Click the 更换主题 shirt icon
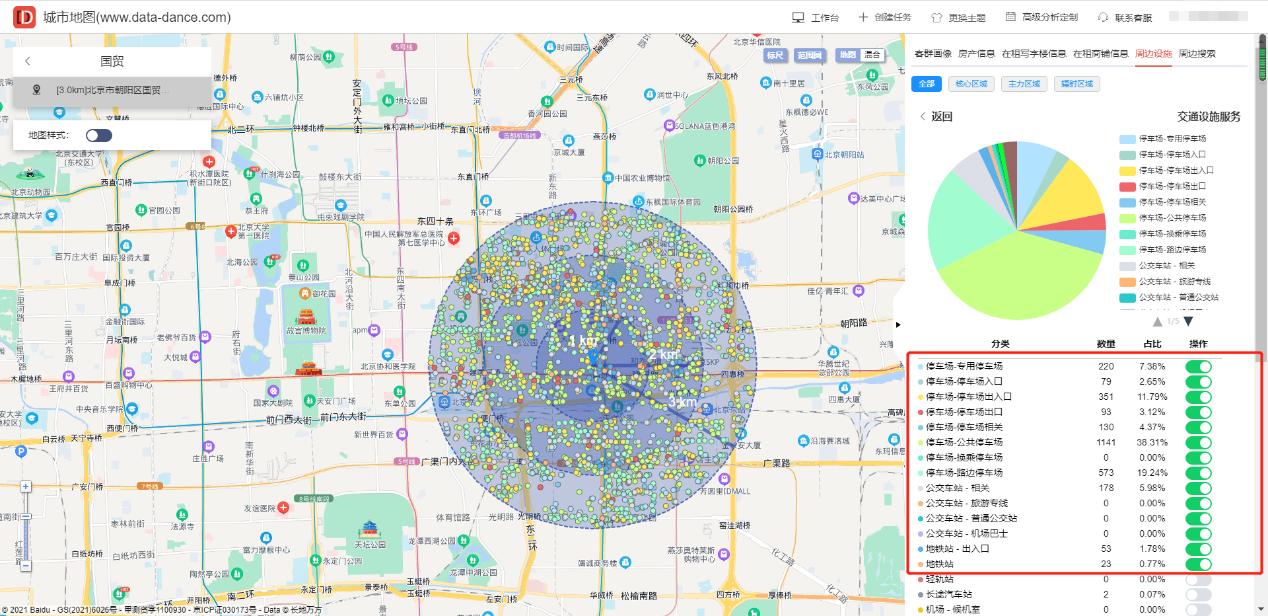The width and height of the screenshot is (1268, 616). coord(936,18)
